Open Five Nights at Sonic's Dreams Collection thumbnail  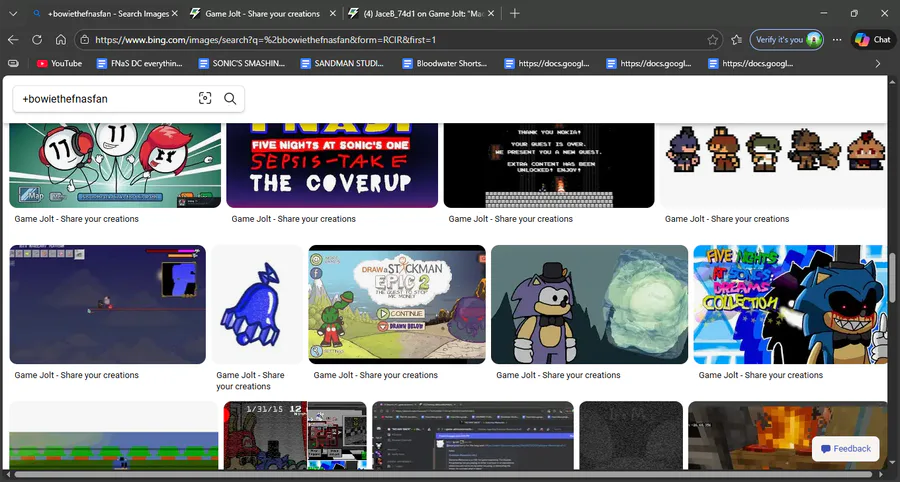pyautogui.click(x=790, y=304)
